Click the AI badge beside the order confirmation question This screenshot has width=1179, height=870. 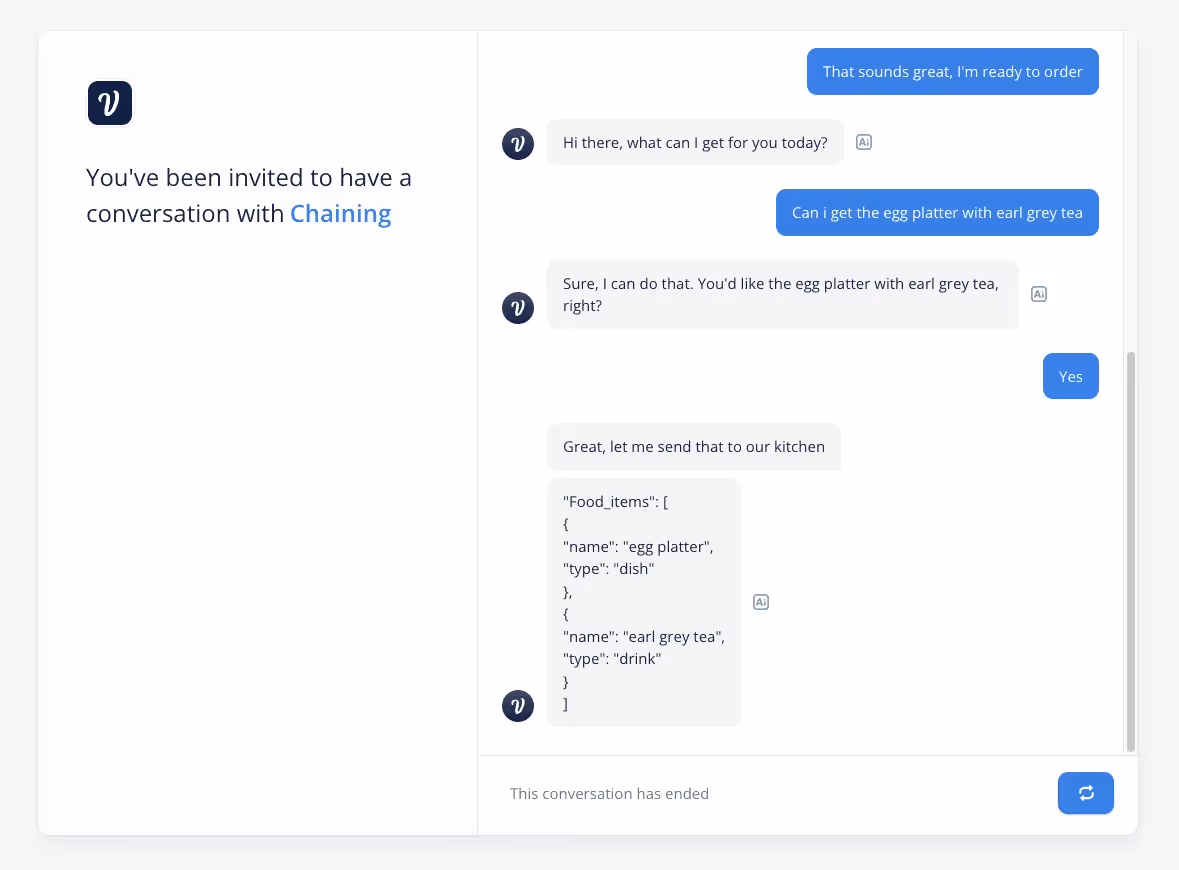(x=1039, y=294)
